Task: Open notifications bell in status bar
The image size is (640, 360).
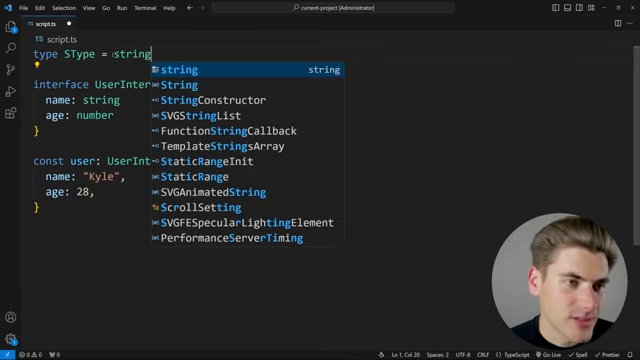Action: pyautogui.click(x=630, y=355)
